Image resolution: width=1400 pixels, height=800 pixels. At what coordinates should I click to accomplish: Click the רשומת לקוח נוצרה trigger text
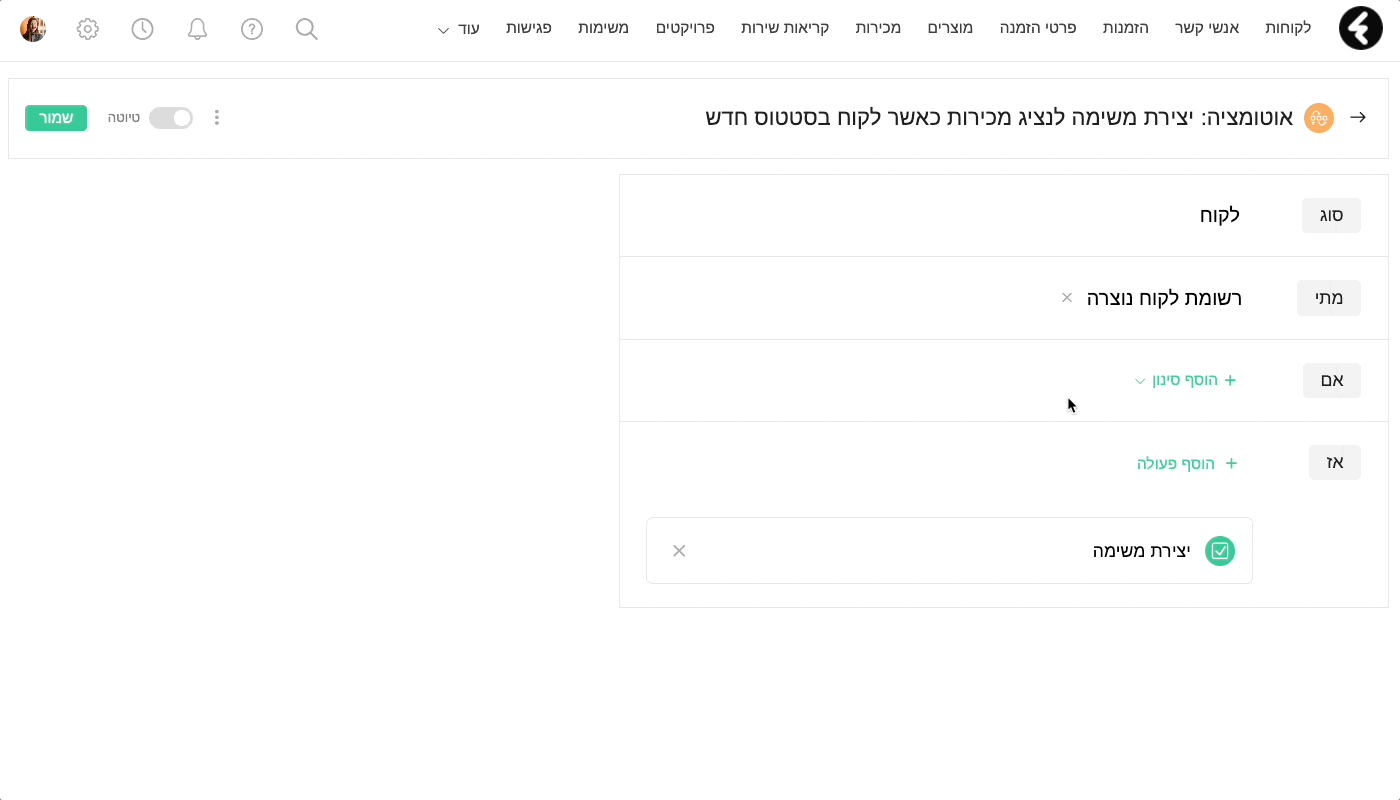coord(1164,297)
